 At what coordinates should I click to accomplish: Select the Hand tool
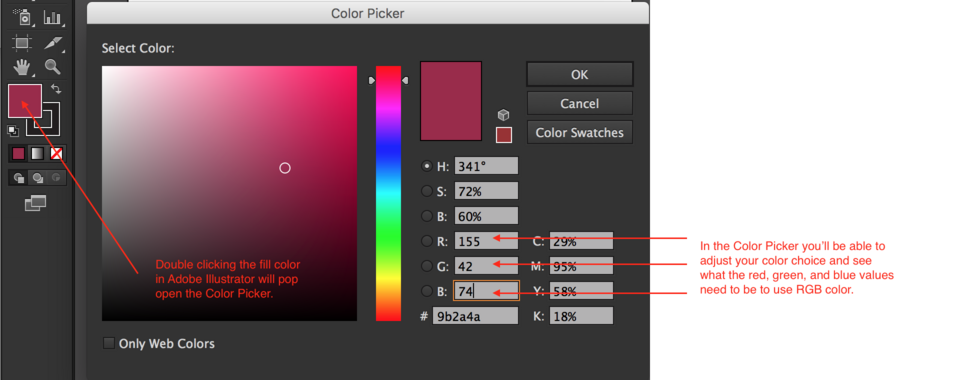tap(22, 67)
